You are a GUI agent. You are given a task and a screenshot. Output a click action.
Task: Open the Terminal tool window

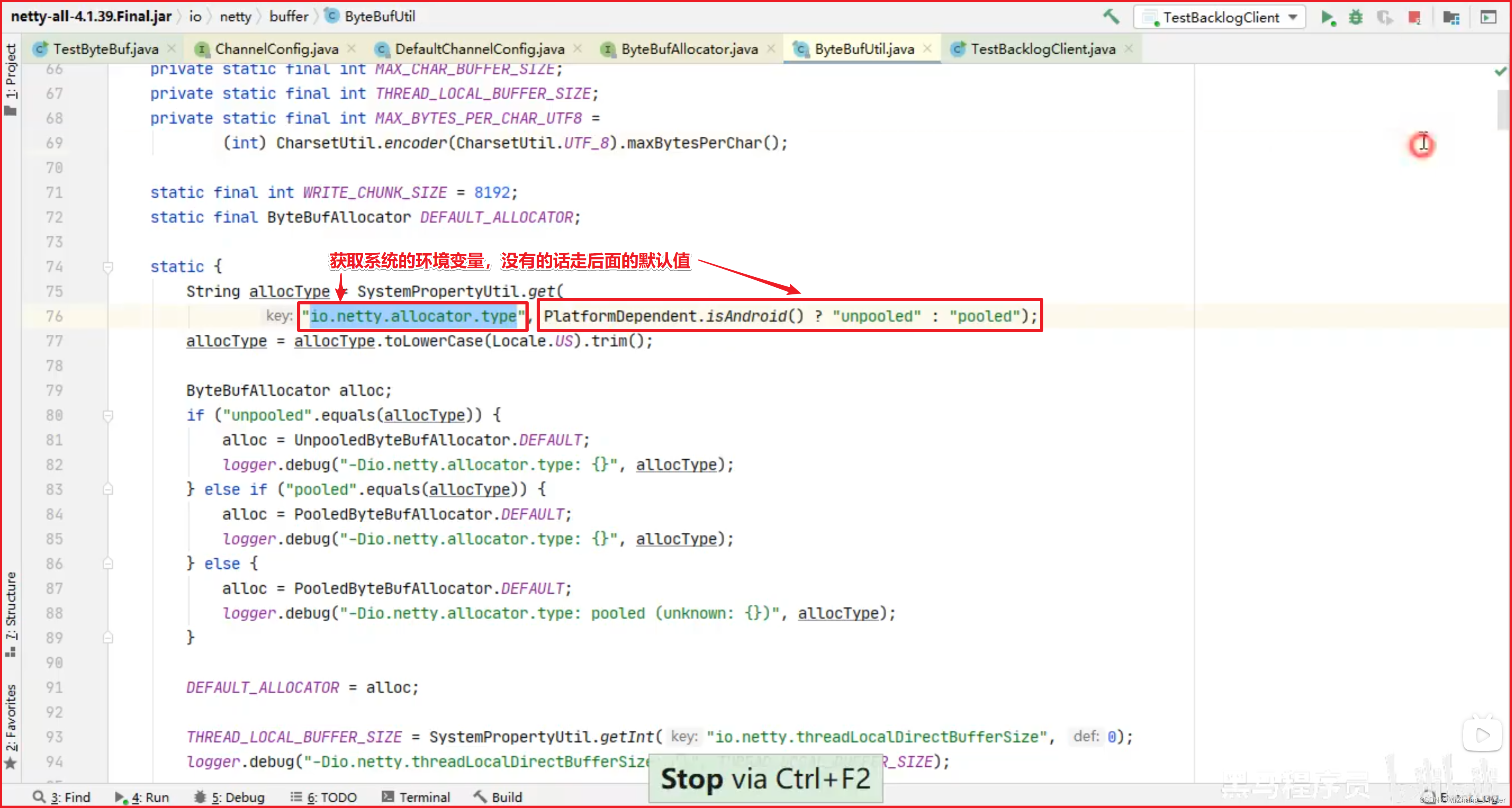pos(415,797)
